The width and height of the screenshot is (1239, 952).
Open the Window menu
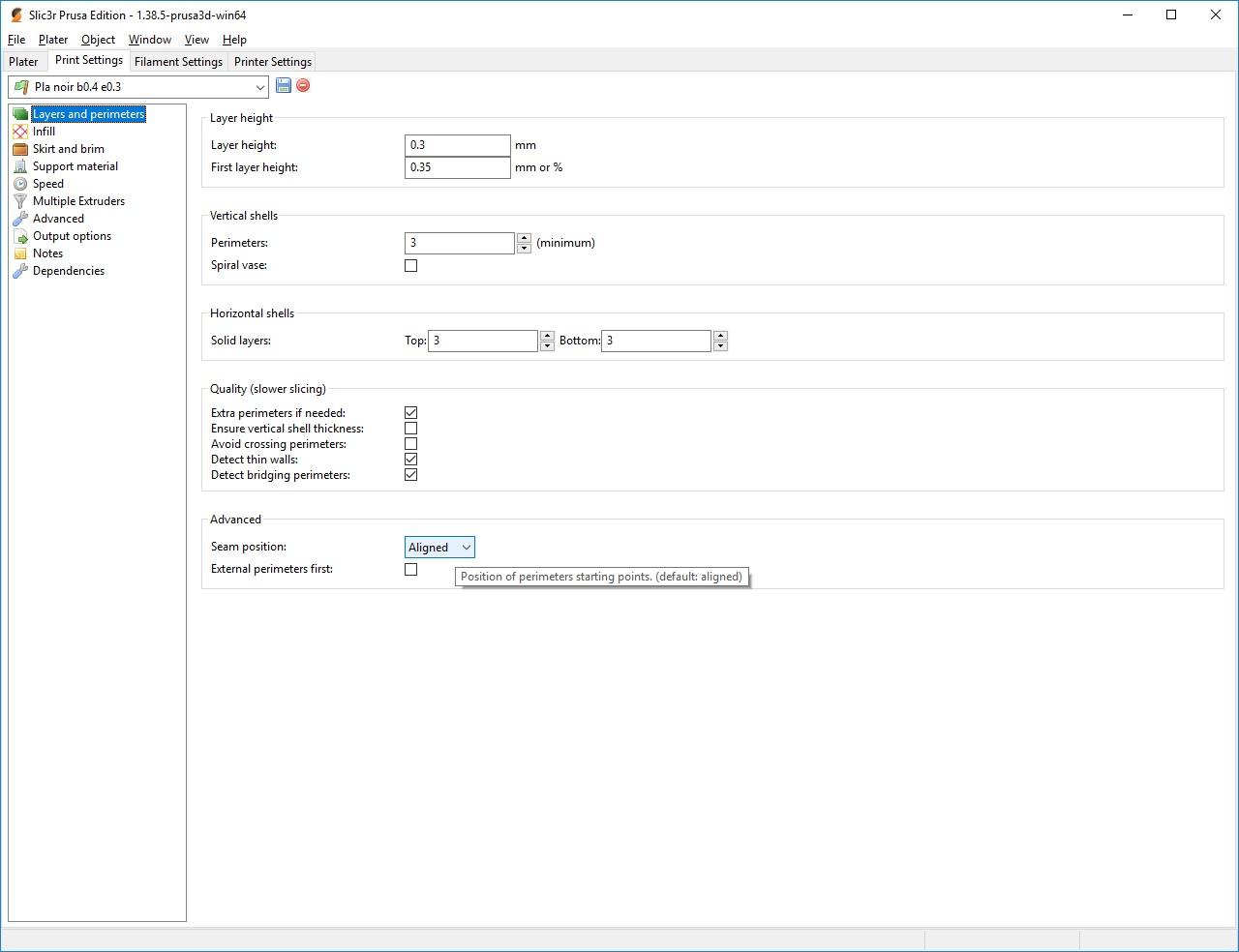click(150, 40)
